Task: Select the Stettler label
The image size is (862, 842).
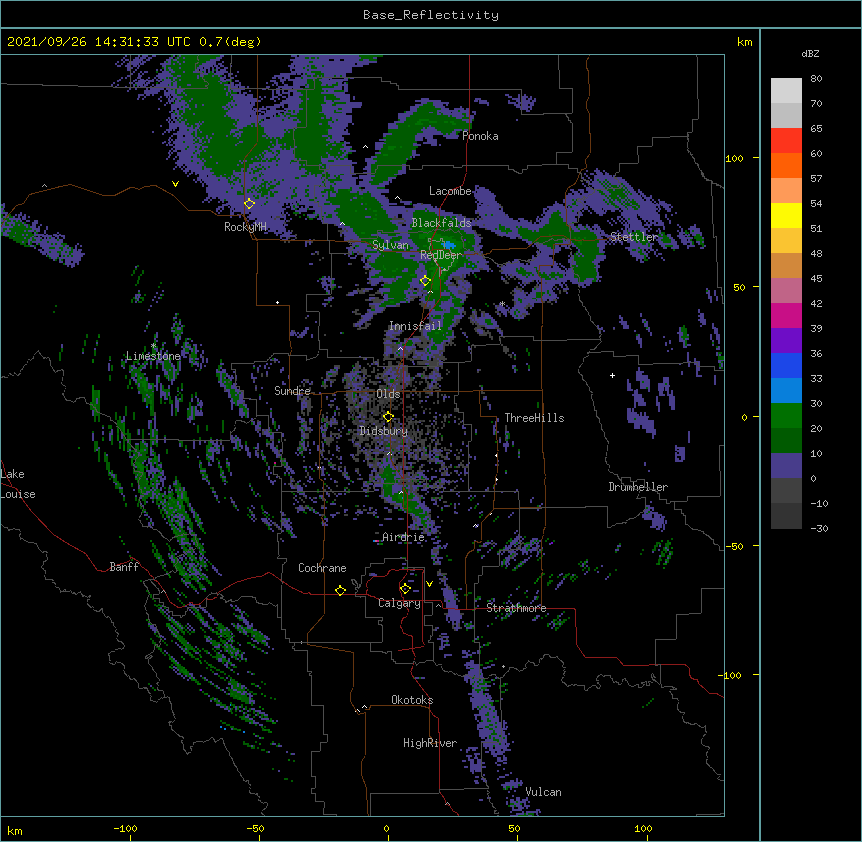Action: click(x=634, y=237)
